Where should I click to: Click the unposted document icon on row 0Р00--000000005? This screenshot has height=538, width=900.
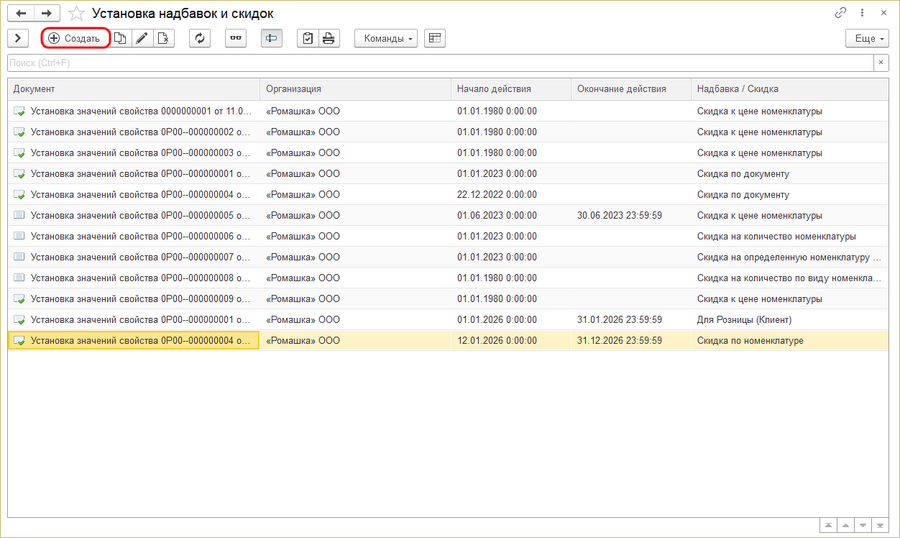[x=19, y=215]
